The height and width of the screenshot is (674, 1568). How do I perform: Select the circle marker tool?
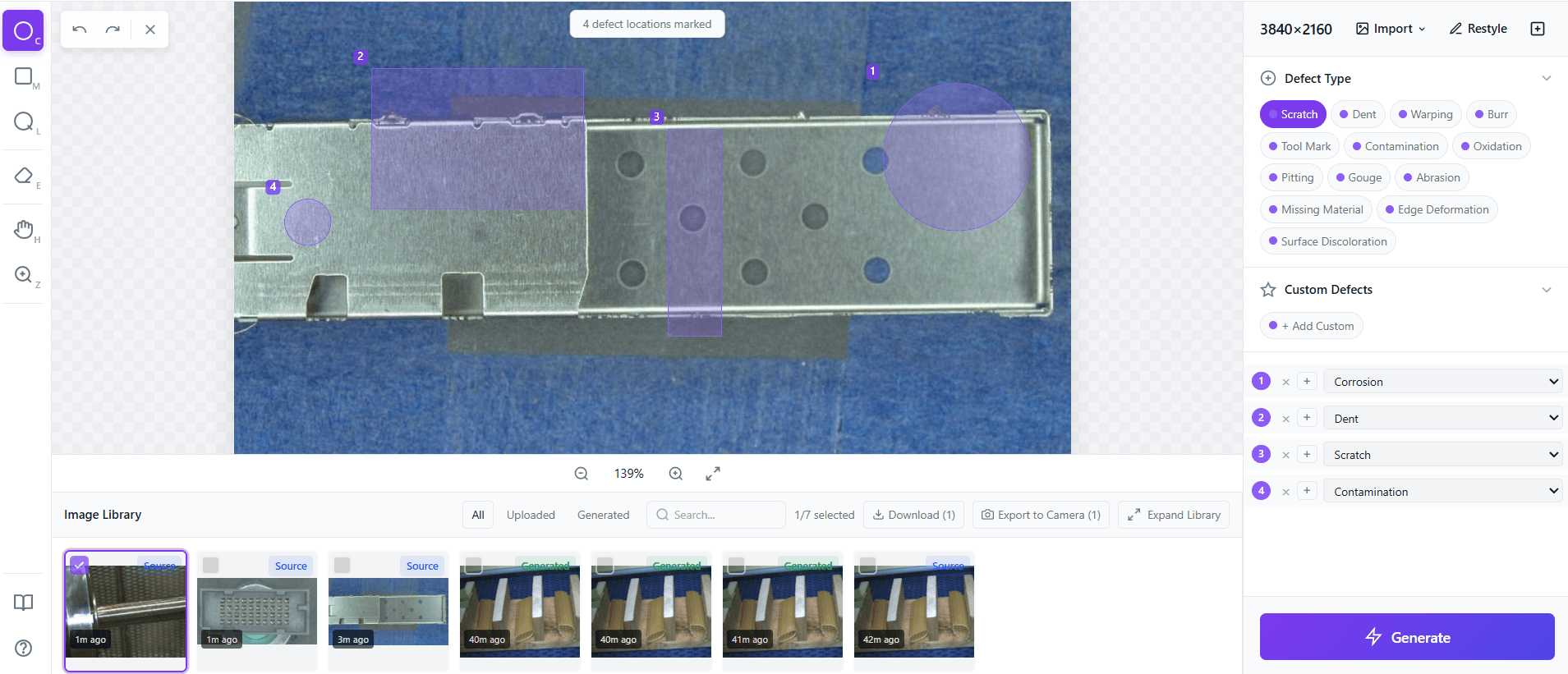pyautogui.click(x=23, y=31)
